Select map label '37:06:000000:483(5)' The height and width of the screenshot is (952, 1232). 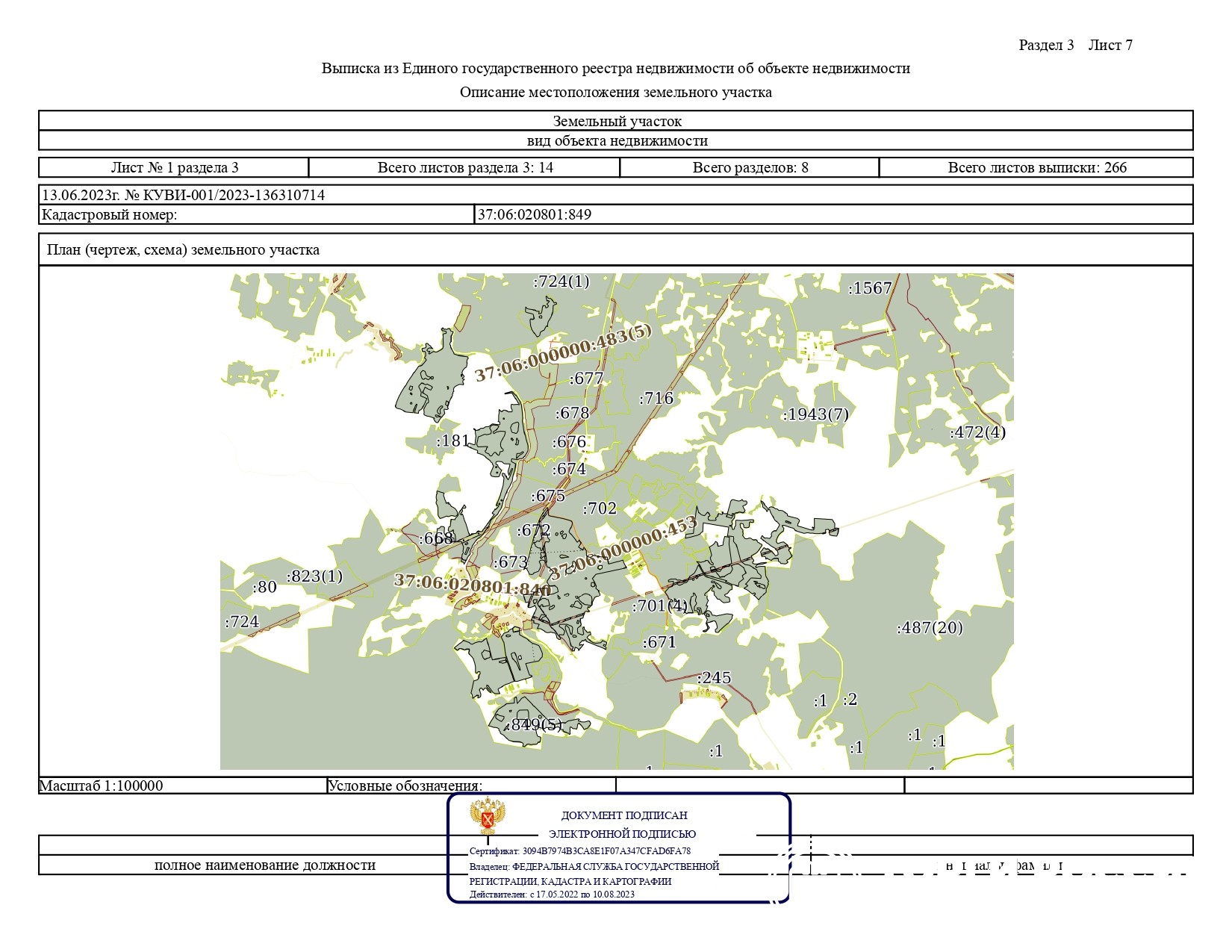point(564,352)
